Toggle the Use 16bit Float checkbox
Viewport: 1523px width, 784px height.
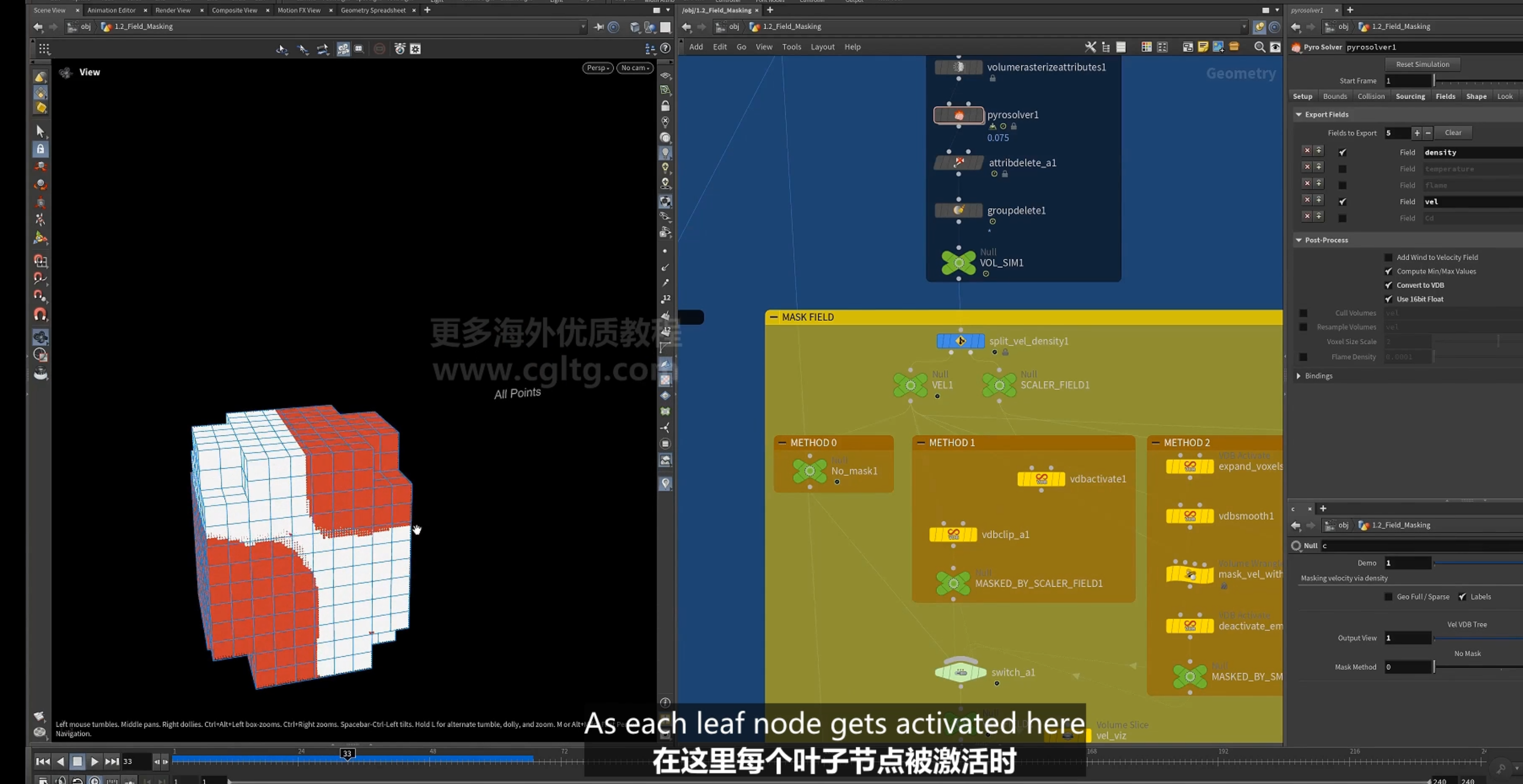(1388, 299)
